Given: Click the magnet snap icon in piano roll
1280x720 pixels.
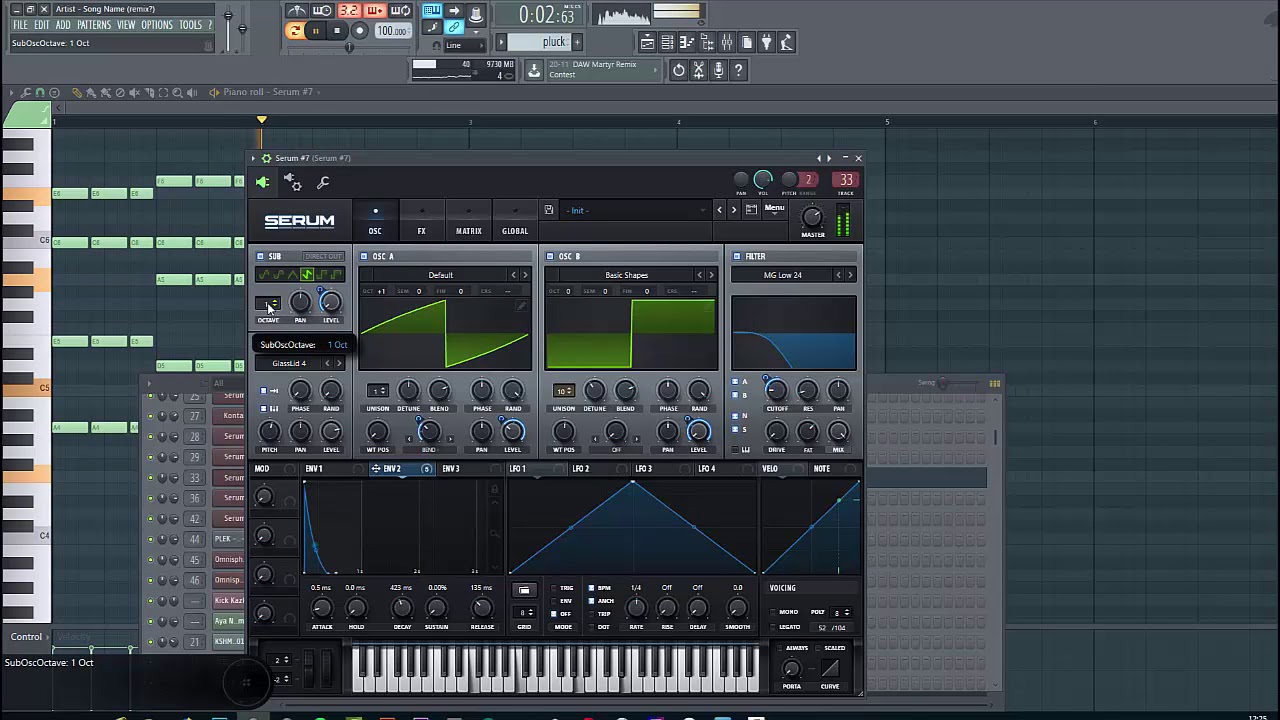Looking at the screenshot, I should (40, 92).
